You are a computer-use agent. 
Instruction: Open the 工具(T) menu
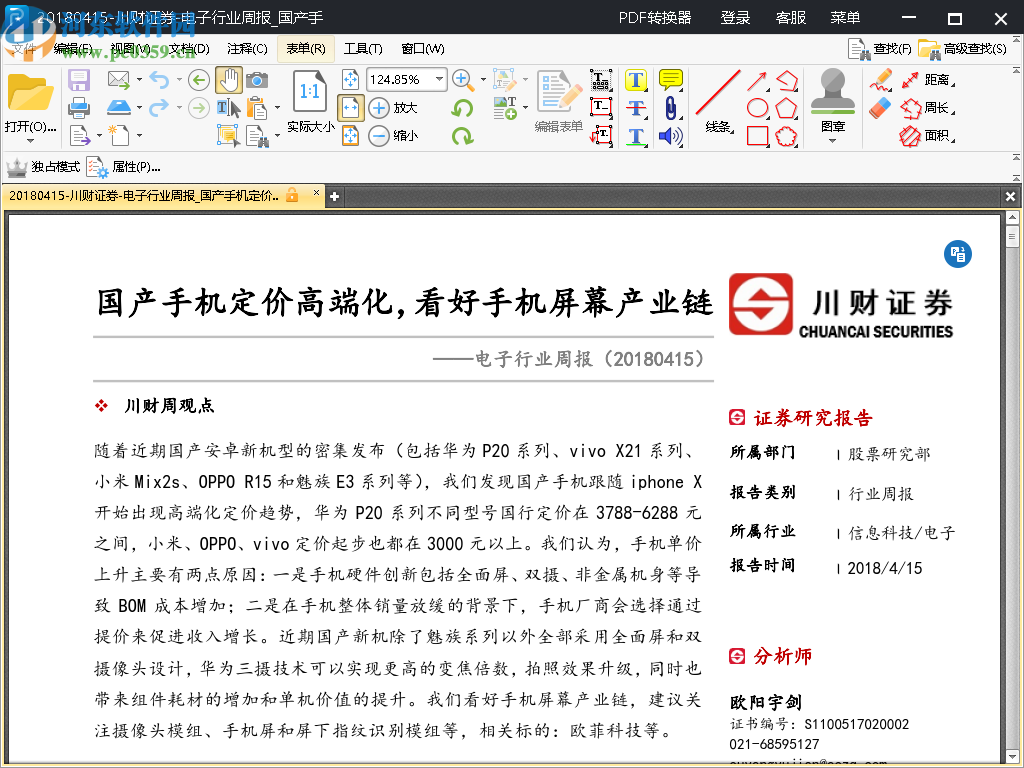[x=363, y=48]
